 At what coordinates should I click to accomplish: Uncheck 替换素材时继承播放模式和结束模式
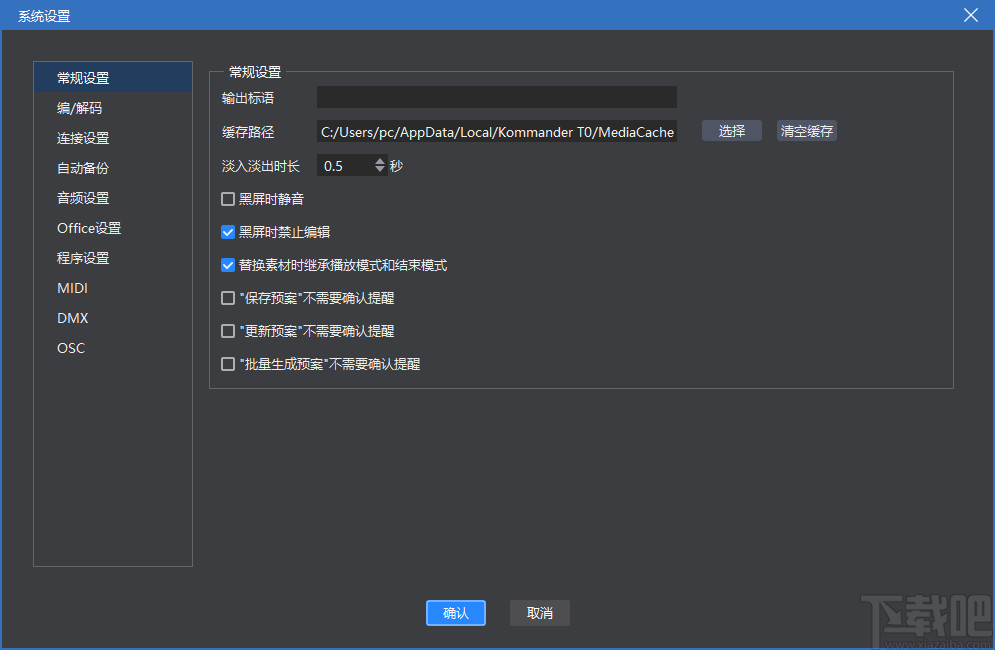tap(227, 264)
